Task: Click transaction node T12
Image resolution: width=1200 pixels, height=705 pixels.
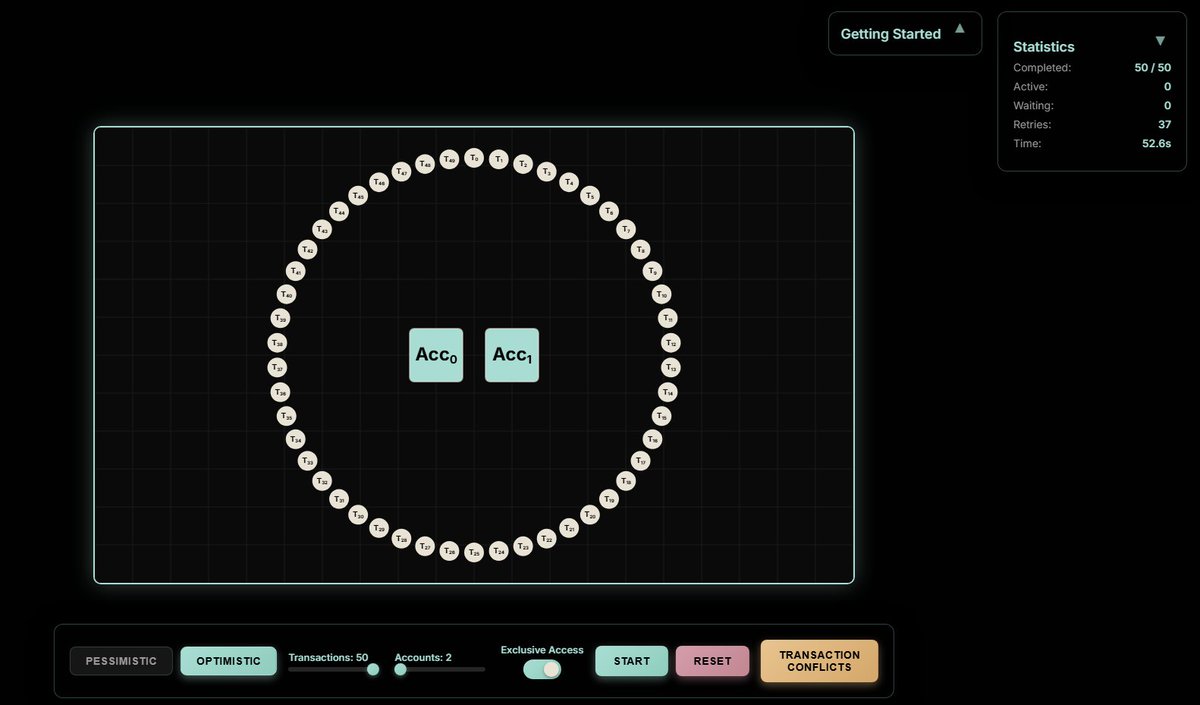Action: coord(671,343)
